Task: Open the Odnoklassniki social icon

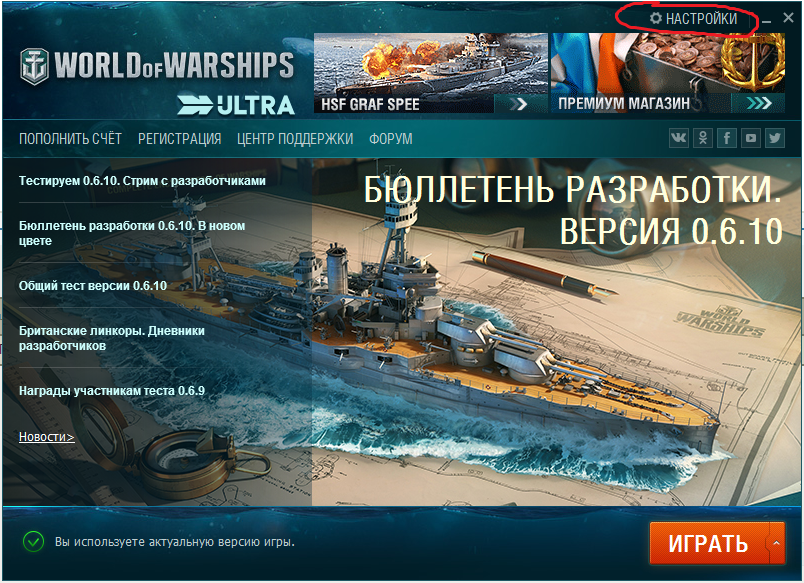Action: pyautogui.click(x=703, y=138)
